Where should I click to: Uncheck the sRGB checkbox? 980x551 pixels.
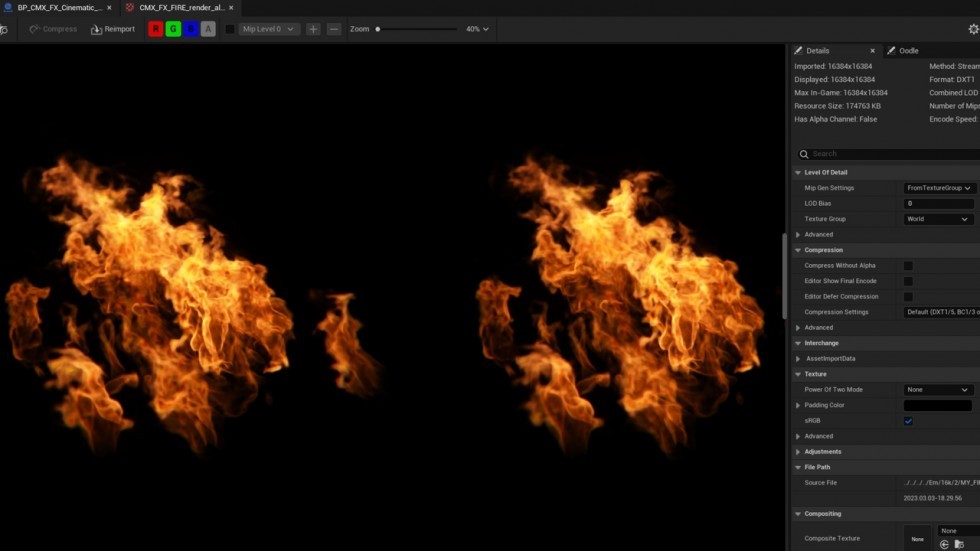(908, 421)
